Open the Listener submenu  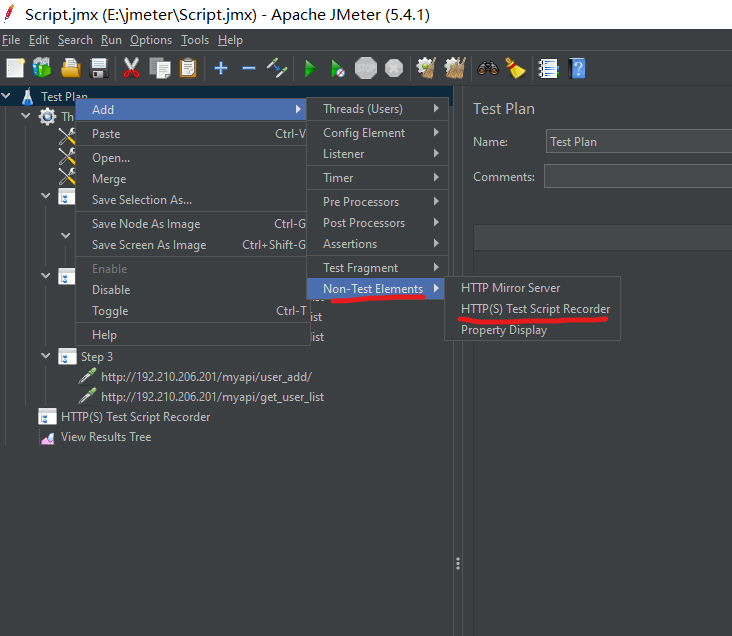[377, 154]
